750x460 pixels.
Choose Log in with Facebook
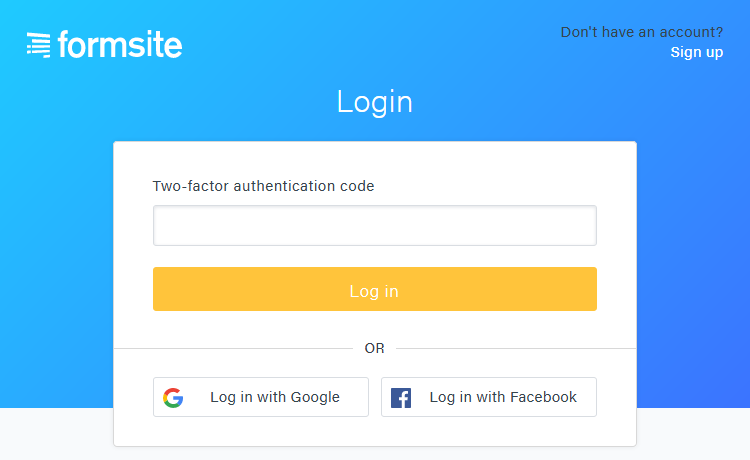[489, 397]
